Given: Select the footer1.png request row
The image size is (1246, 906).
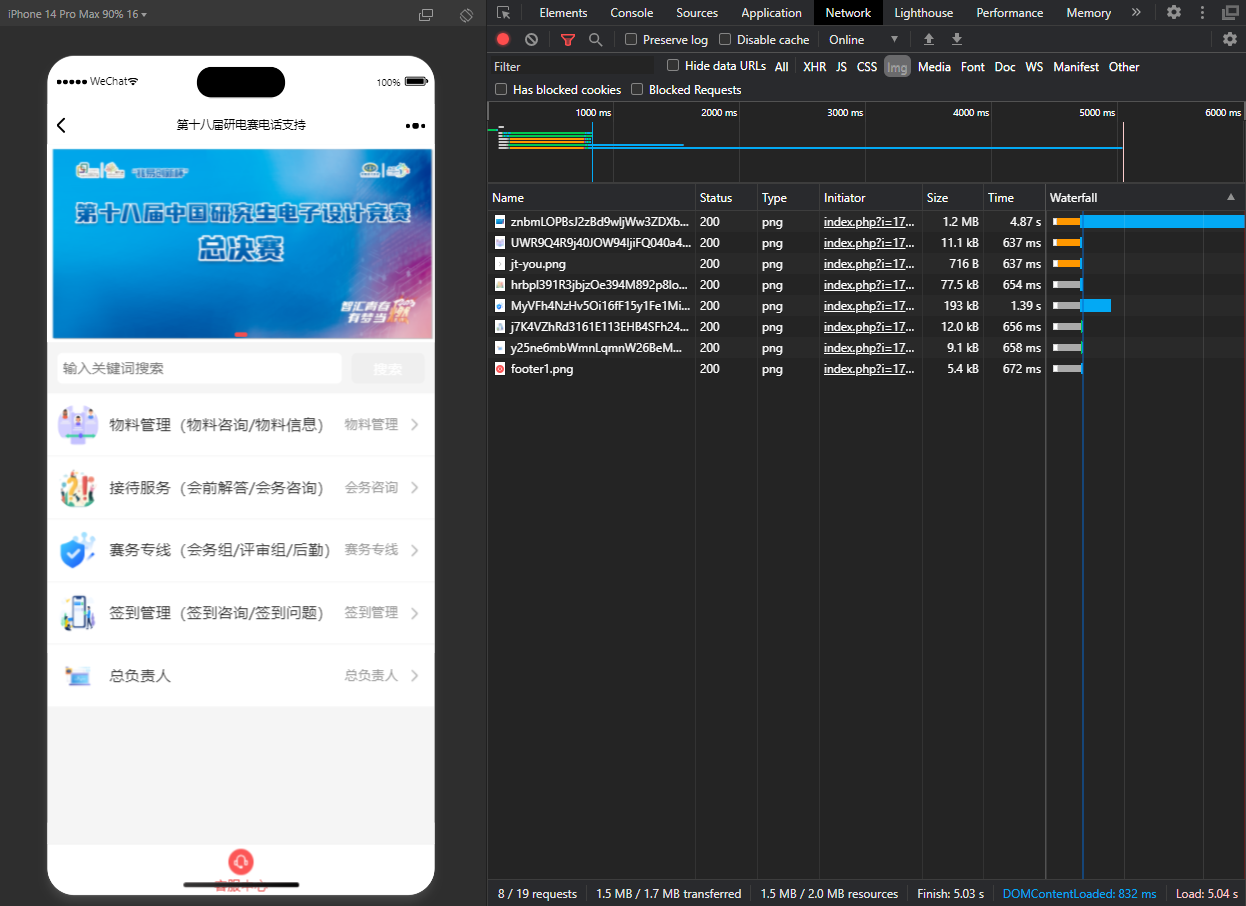Looking at the screenshot, I should (x=866, y=369).
